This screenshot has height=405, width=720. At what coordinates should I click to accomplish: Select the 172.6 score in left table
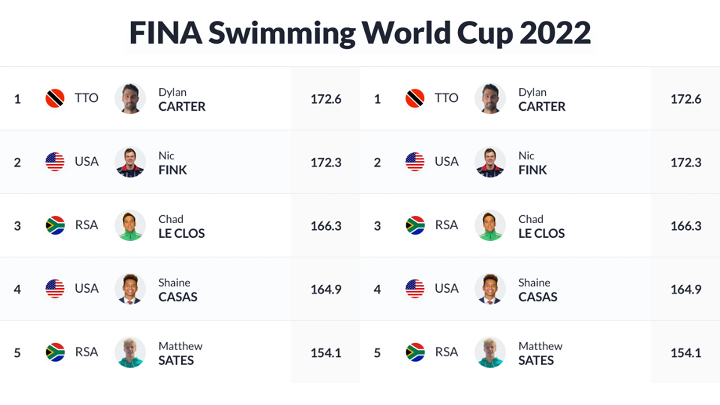coord(326,99)
